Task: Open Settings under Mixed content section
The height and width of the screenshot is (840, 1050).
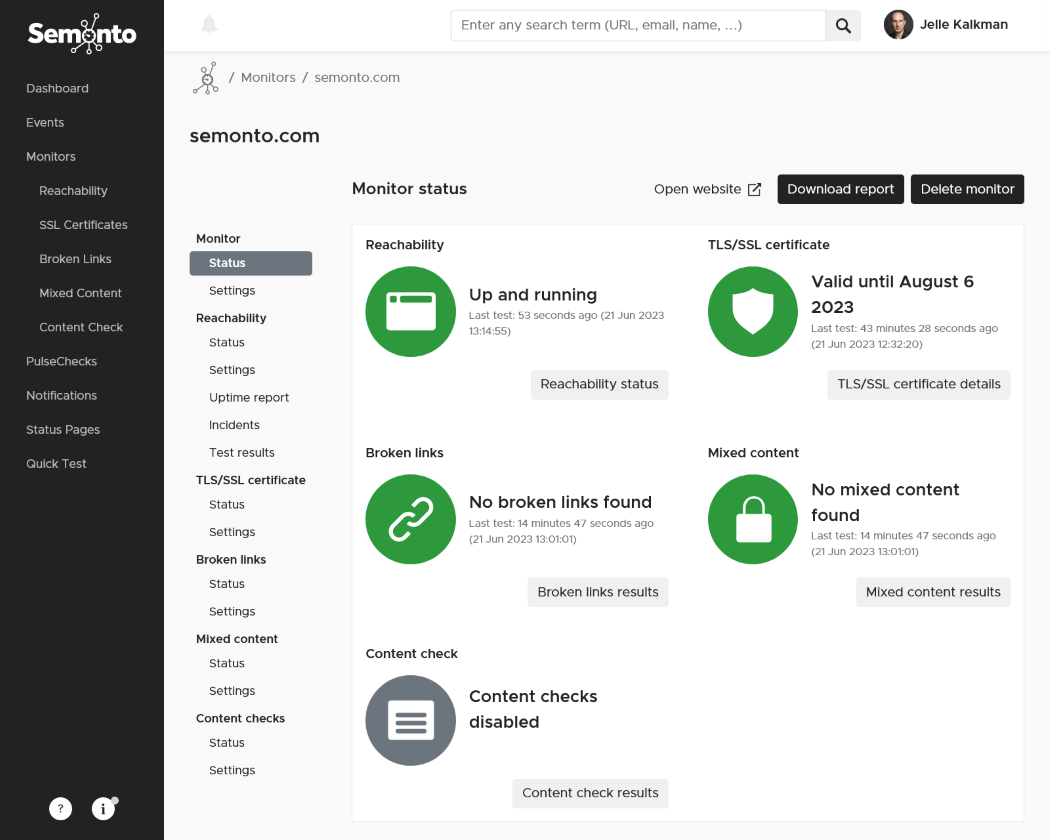Action: point(232,691)
